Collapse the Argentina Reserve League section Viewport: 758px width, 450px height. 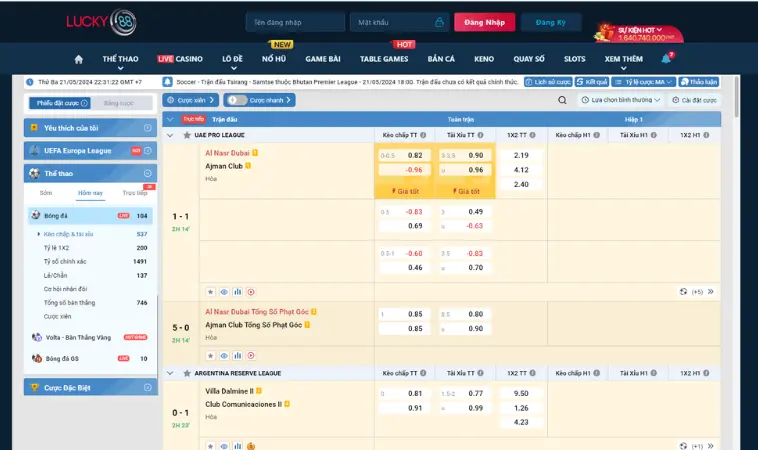point(170,373)
